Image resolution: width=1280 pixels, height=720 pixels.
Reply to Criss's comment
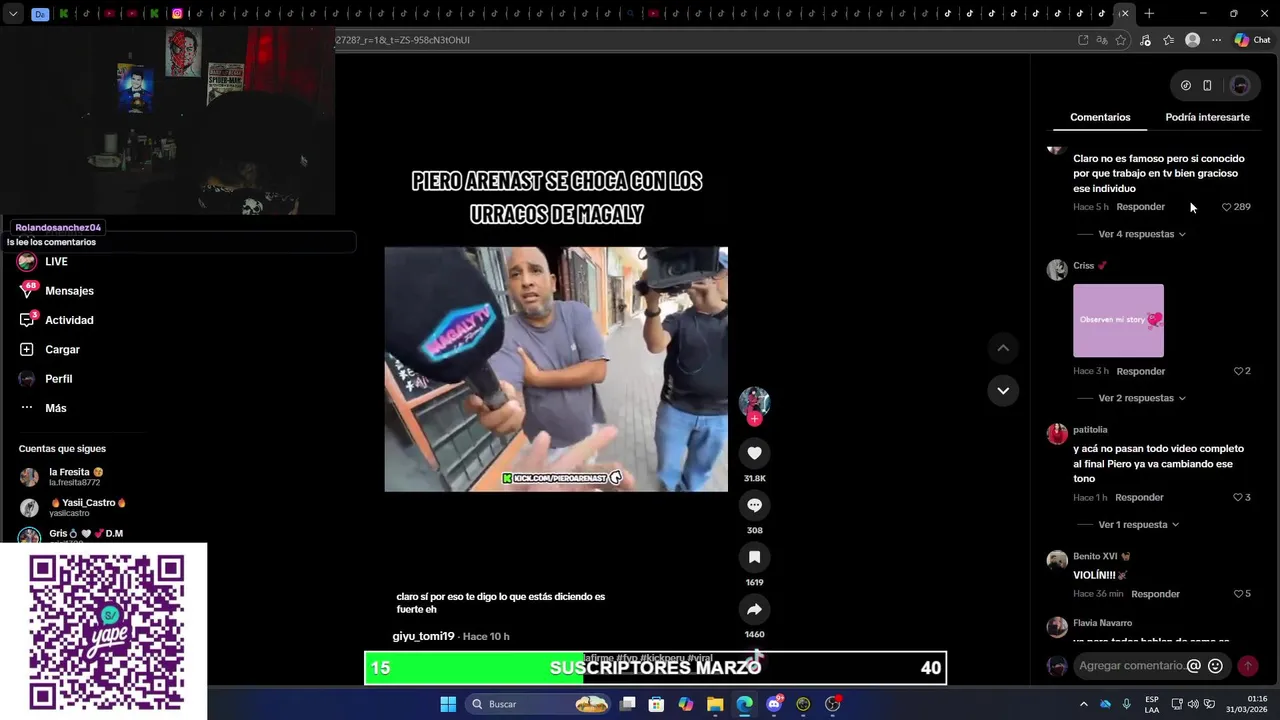pos(1140,371)
